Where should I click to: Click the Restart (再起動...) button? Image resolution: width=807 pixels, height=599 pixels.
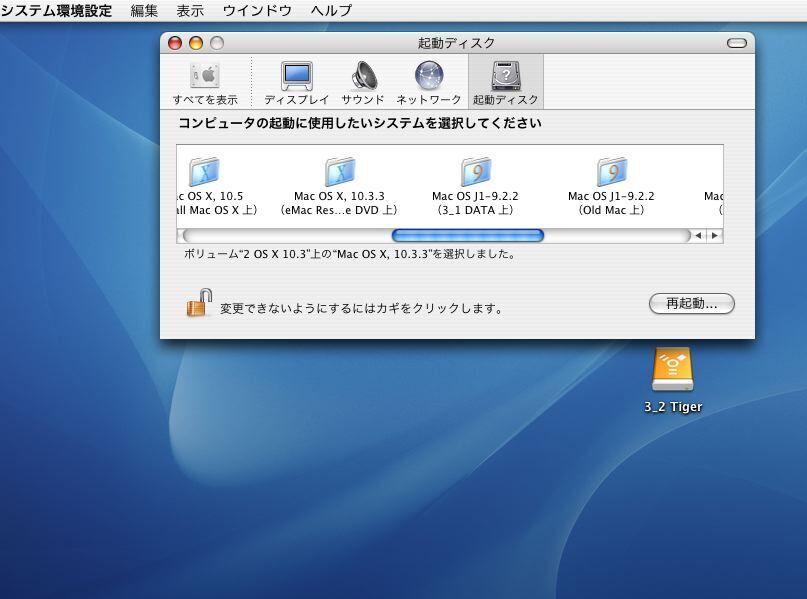click(x=691, y=303)
